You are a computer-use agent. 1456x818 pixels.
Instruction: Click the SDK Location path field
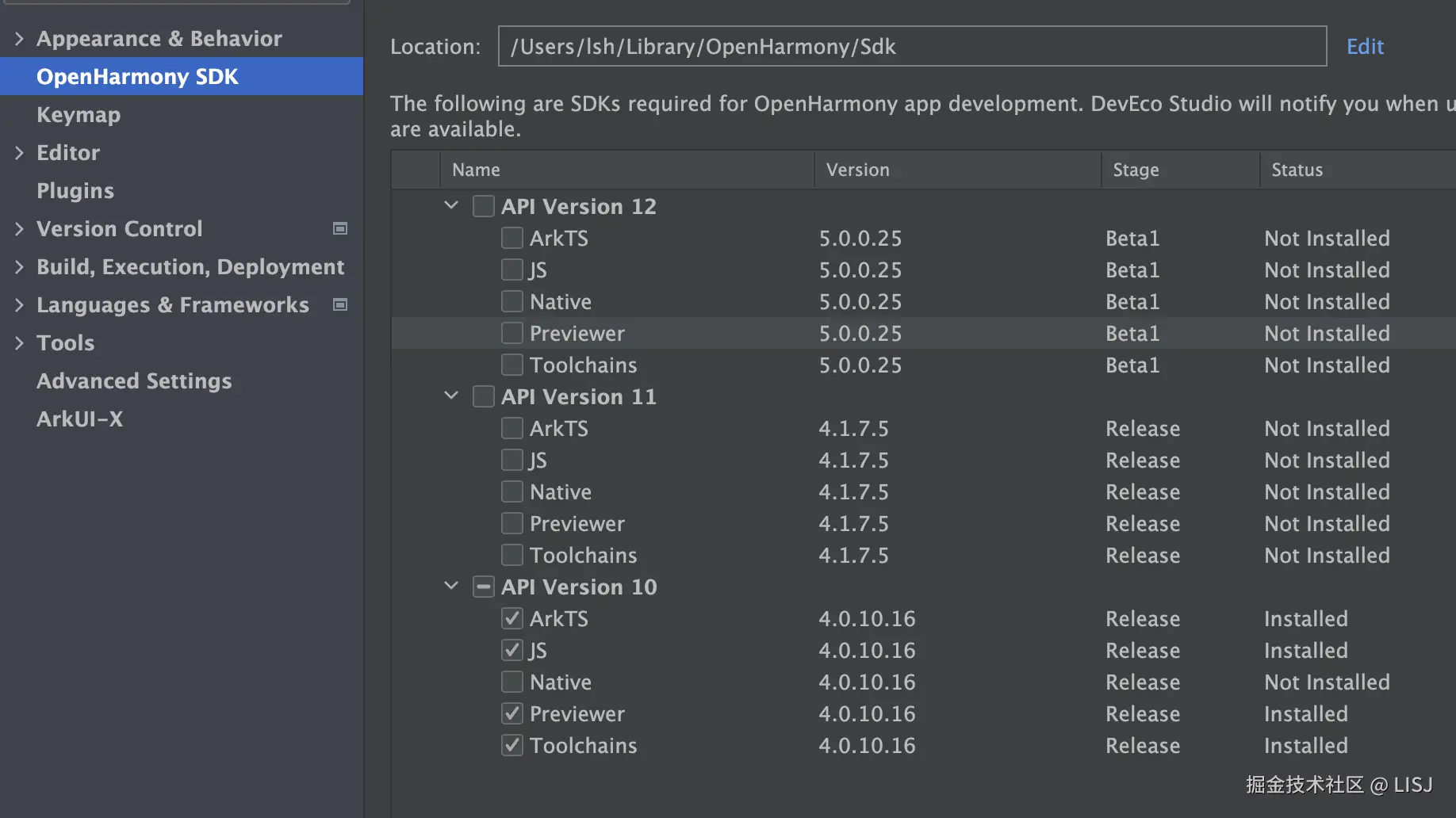coord(912,46)
